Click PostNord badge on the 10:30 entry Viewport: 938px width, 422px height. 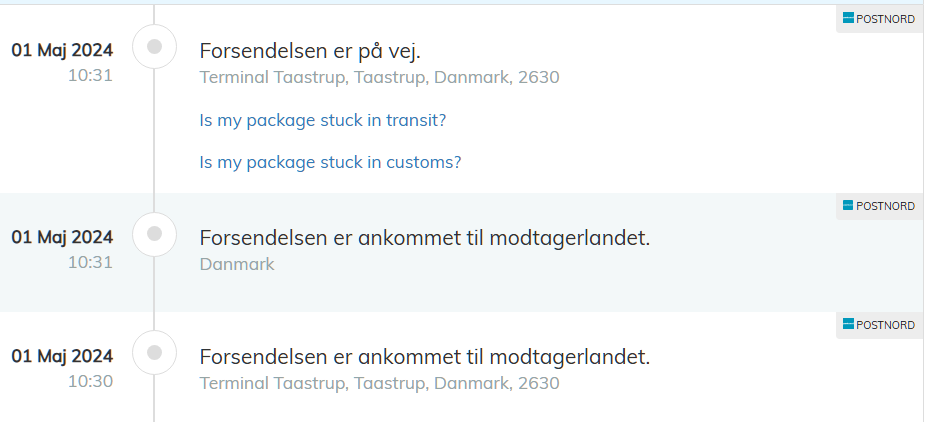(879, 324)
